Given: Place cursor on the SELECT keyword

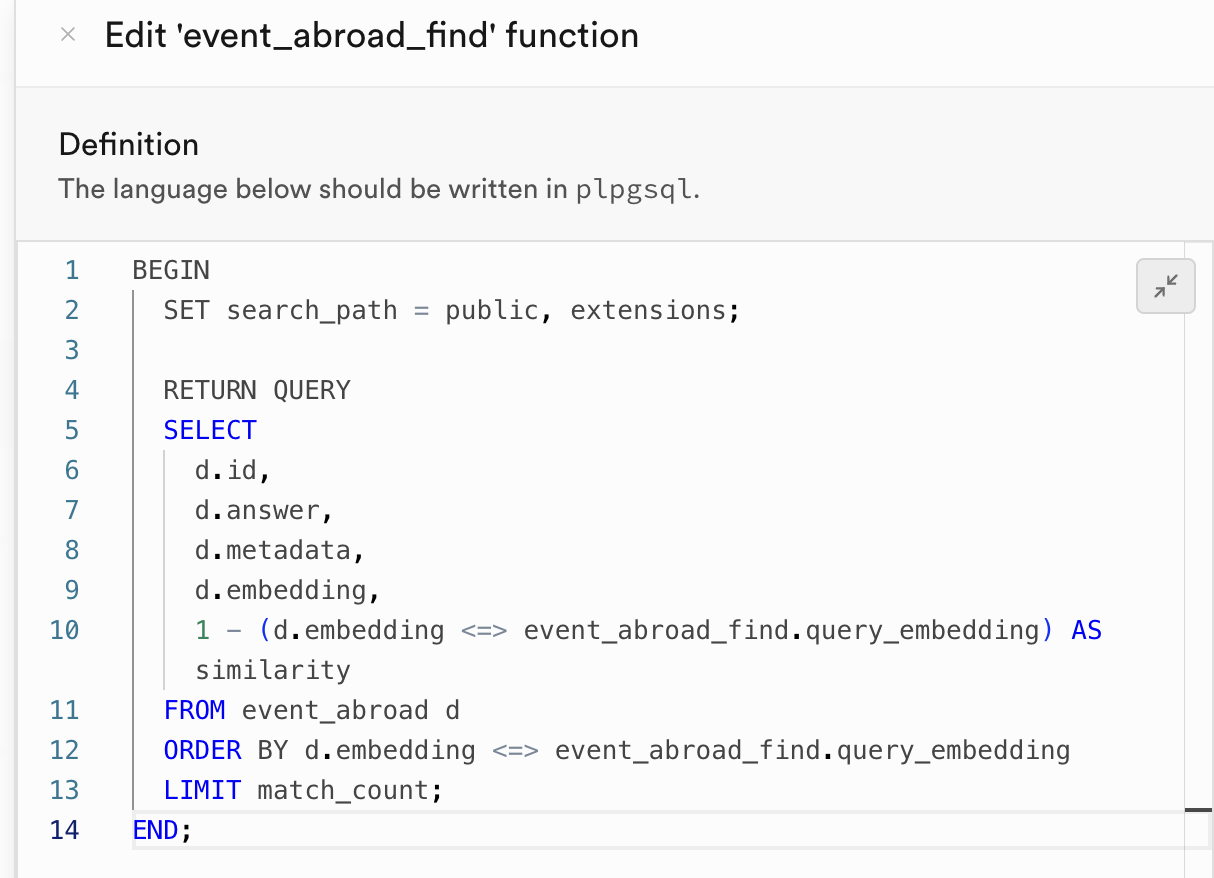Looking at the screenshot, I should (x=209, y=429).
